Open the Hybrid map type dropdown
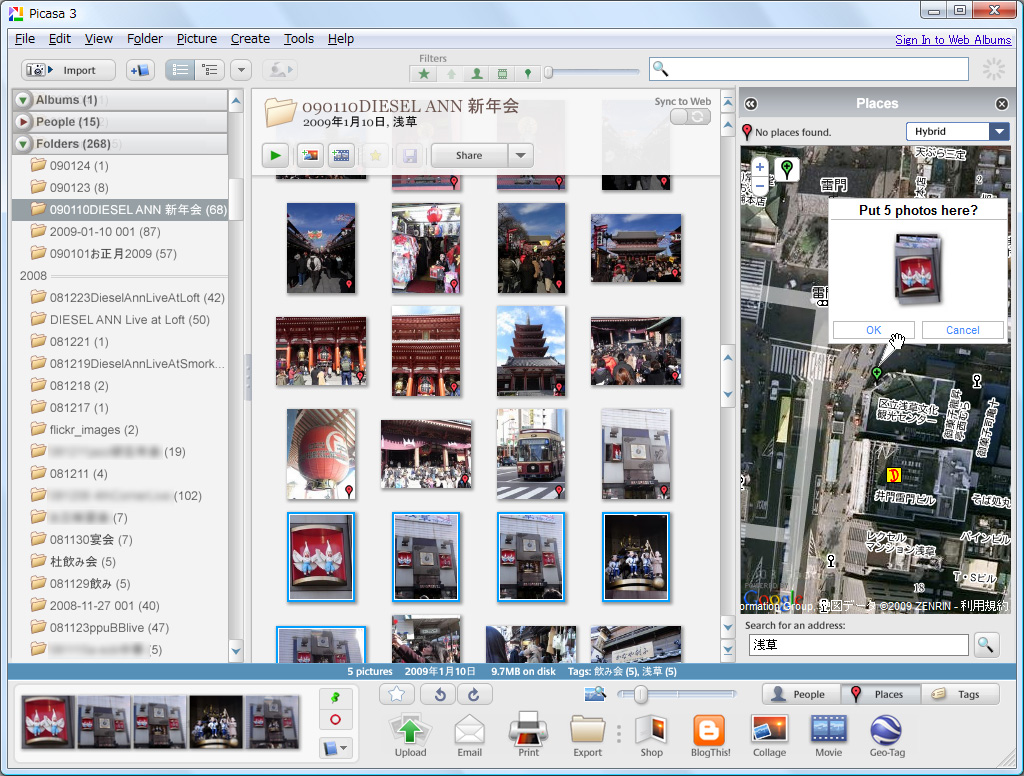This screenshot has width=1024, height=776. [x=958, y=131]
